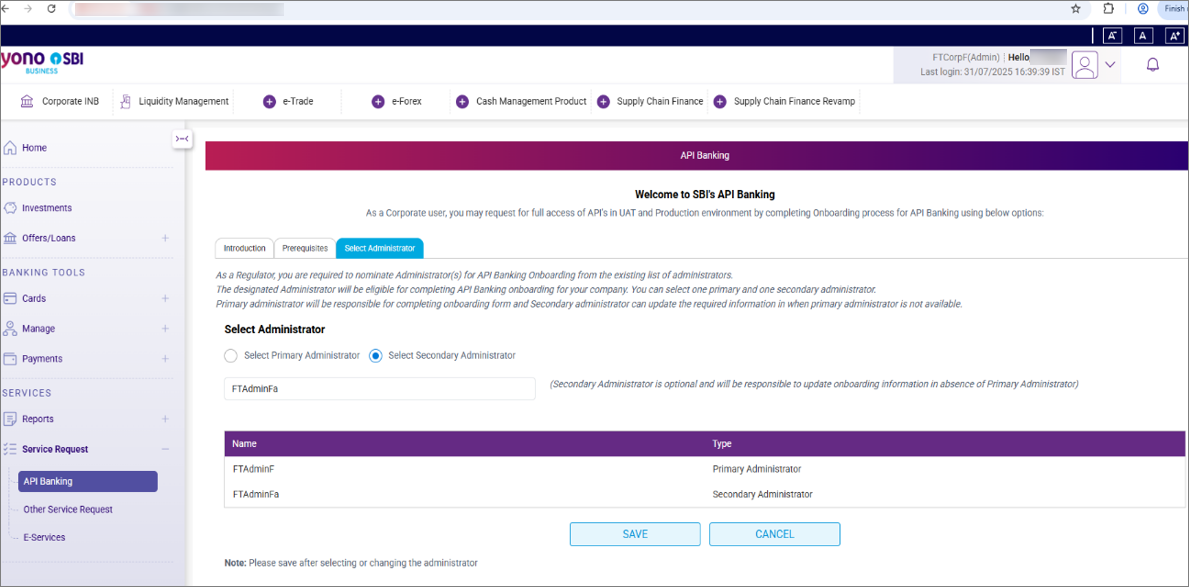Expand user profile dropdown chevron
Image resolution: width=1189 pixels, height=587 pixels.
click(1110, 65)
